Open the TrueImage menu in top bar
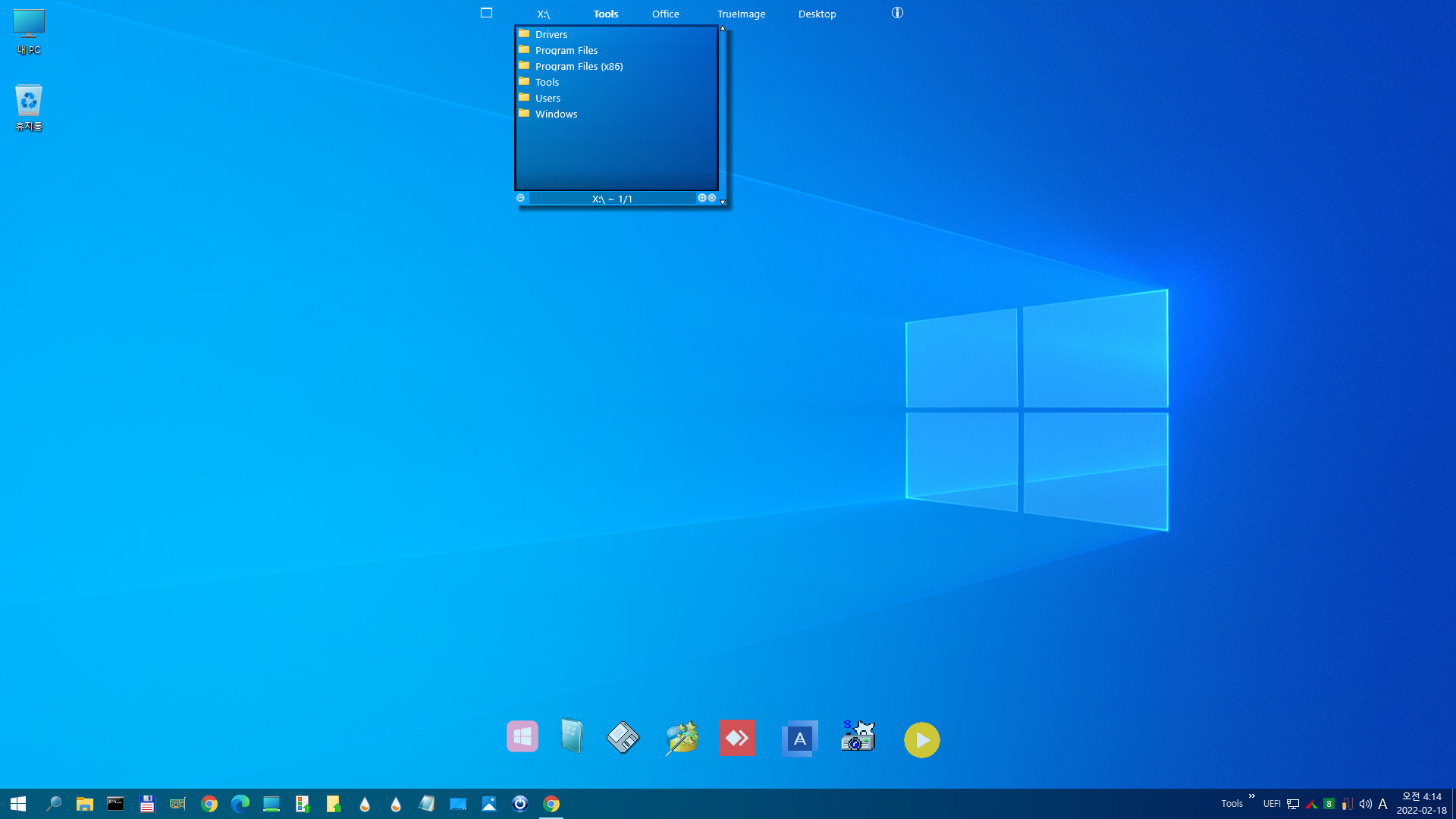 pyautogui.click(x=742, y=14)
